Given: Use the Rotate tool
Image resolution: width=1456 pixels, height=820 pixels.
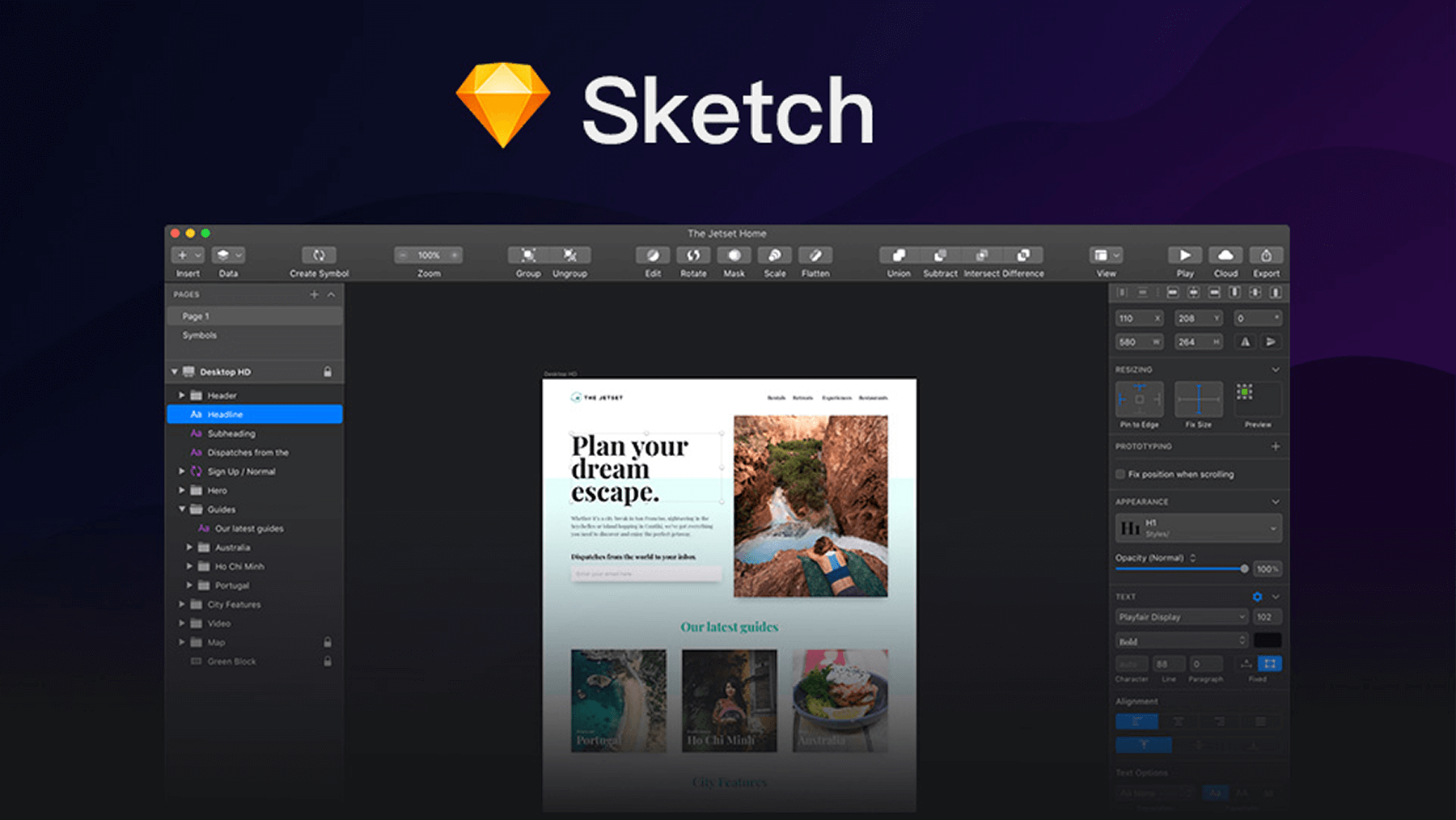Looking at the screenshot, I should point(692,256).
